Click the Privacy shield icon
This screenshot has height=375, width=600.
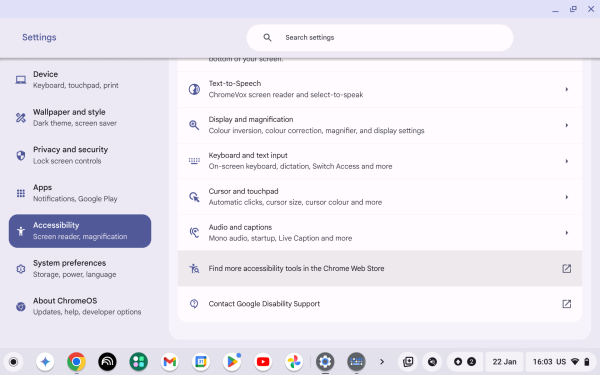(x=21, y=155)
